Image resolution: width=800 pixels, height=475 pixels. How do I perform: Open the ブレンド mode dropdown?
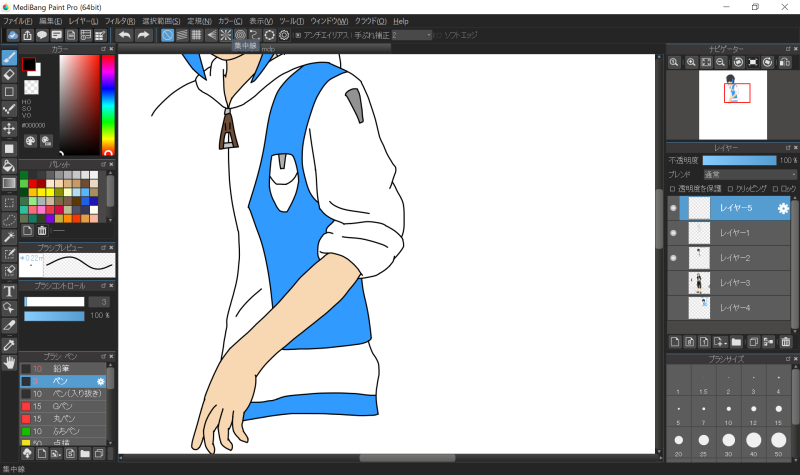[x=748, y=174]
